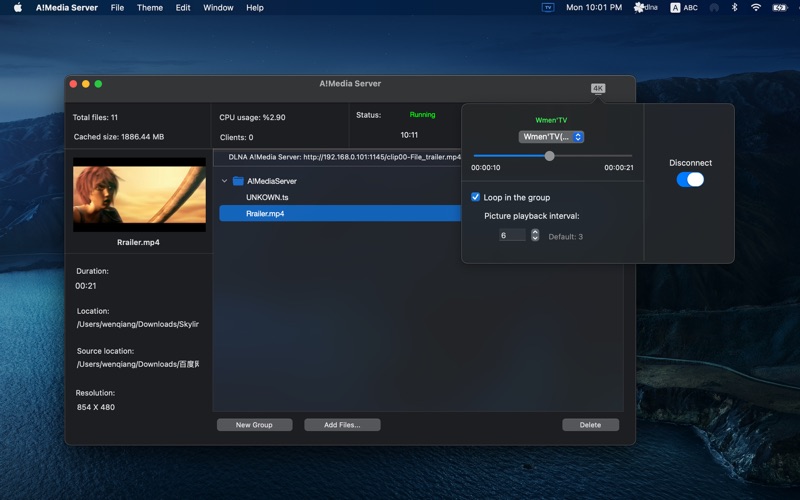
Task: Open the ABC input source menu
Action: [x=684, y=7]
